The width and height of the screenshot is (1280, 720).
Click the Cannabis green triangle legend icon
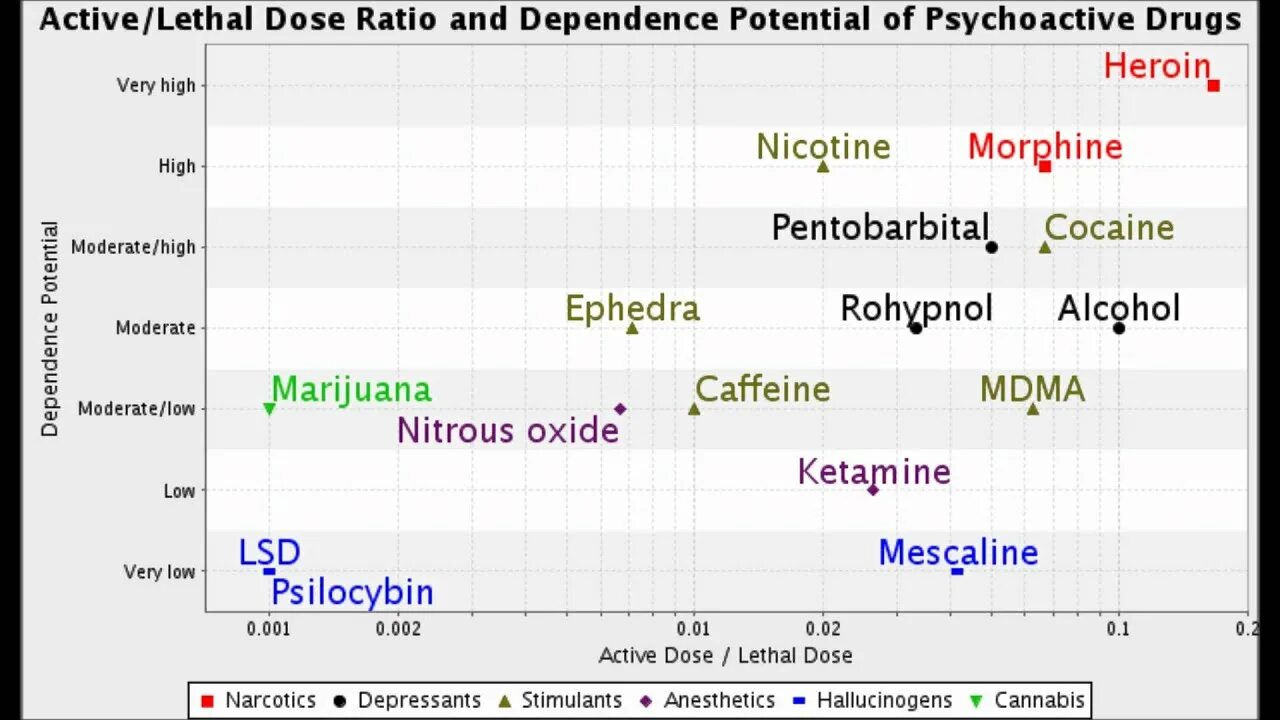pyautogui.click(x=977, y=701)
